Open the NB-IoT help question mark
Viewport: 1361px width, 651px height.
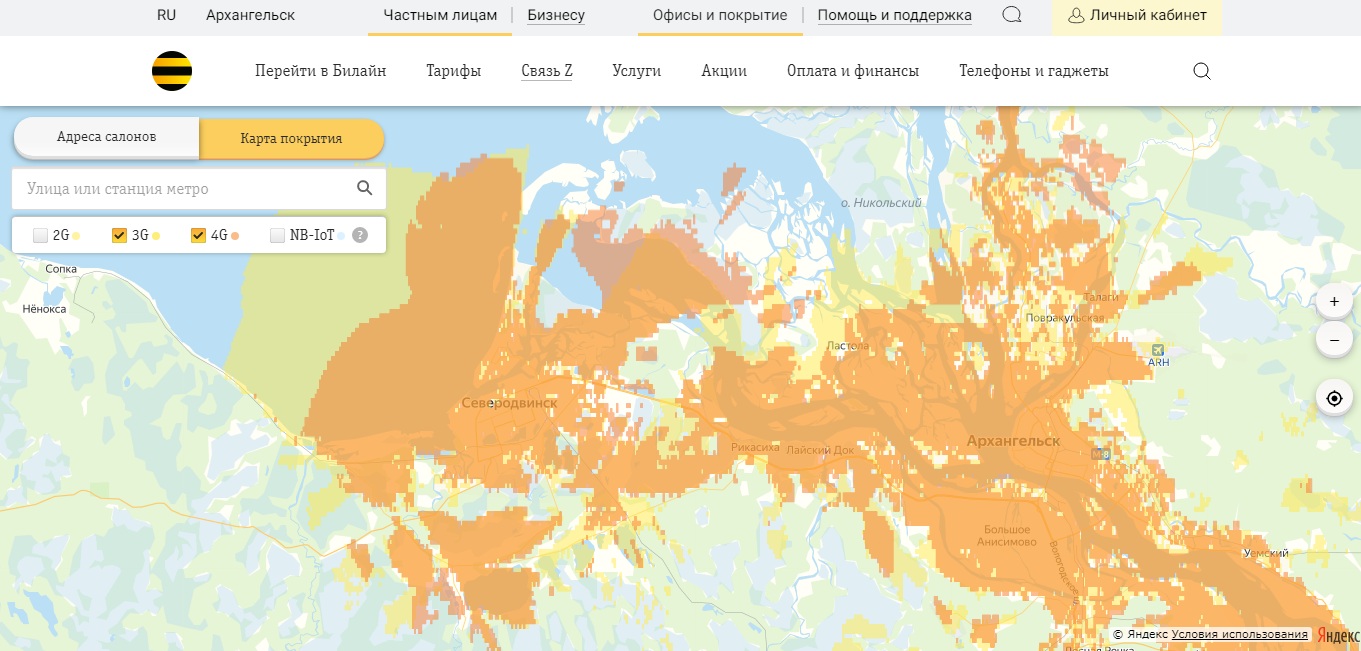[360, 236]
